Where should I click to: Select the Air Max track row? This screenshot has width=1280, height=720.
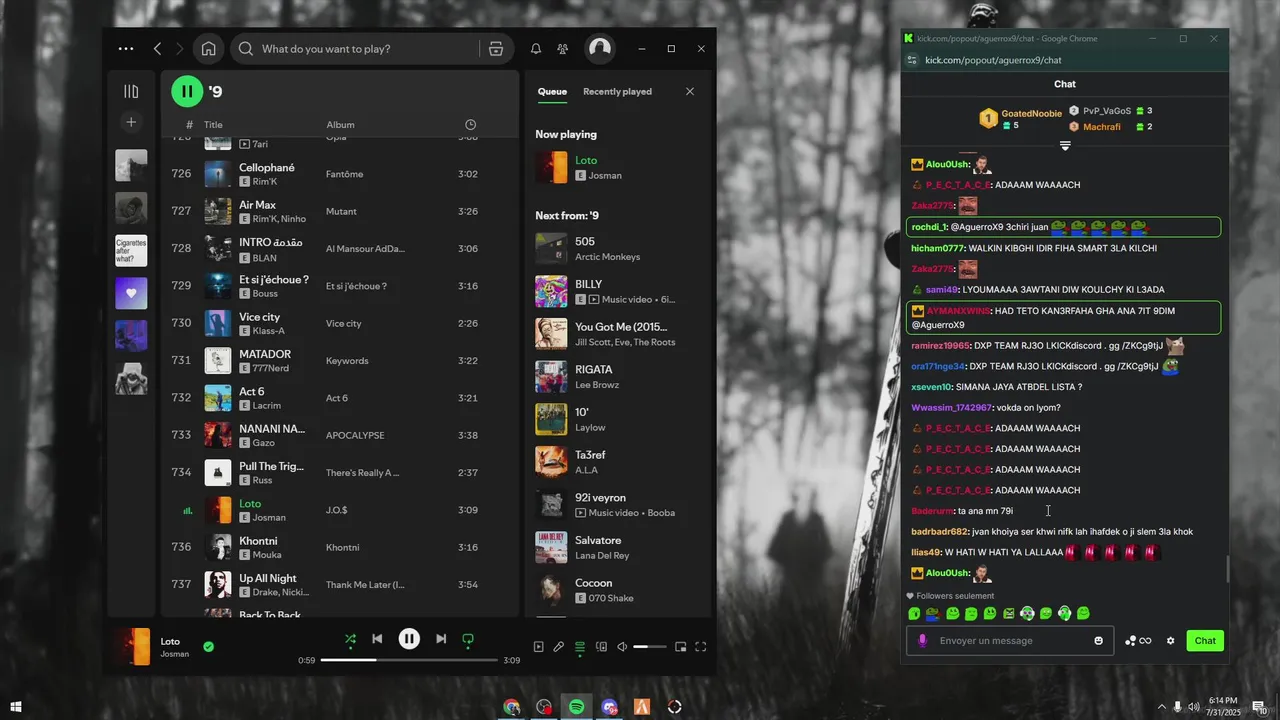[339, 211]
